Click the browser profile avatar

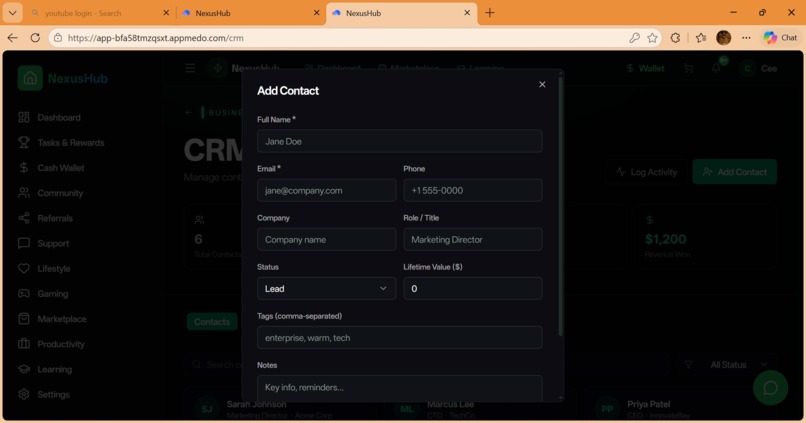(723, 38)
